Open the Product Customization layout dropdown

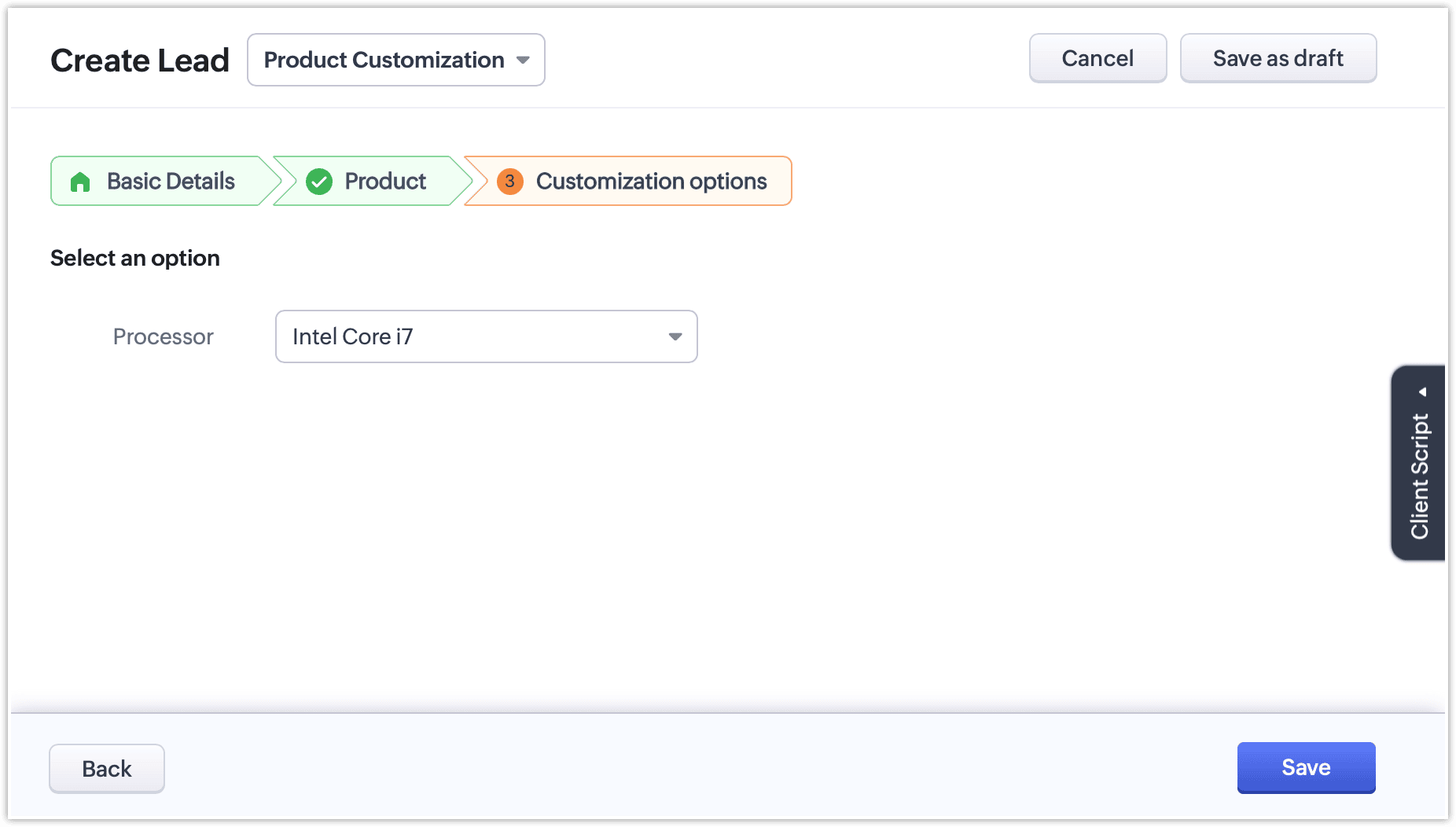(x=395, y=60)
